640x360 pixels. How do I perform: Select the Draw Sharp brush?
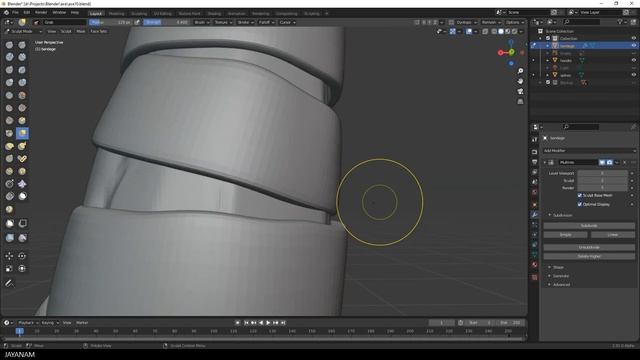click(22, 45)
